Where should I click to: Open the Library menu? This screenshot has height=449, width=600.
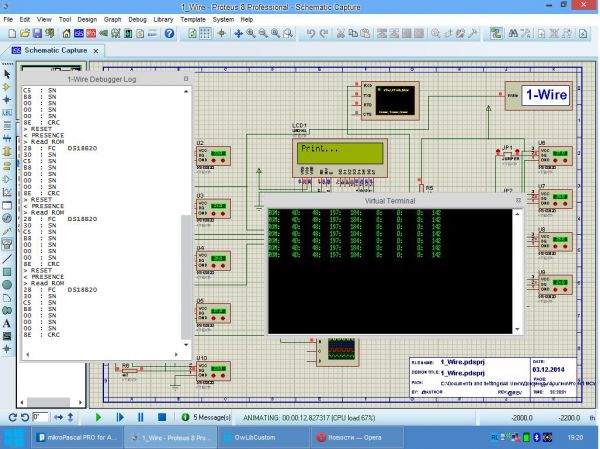[x=163, y=19]
